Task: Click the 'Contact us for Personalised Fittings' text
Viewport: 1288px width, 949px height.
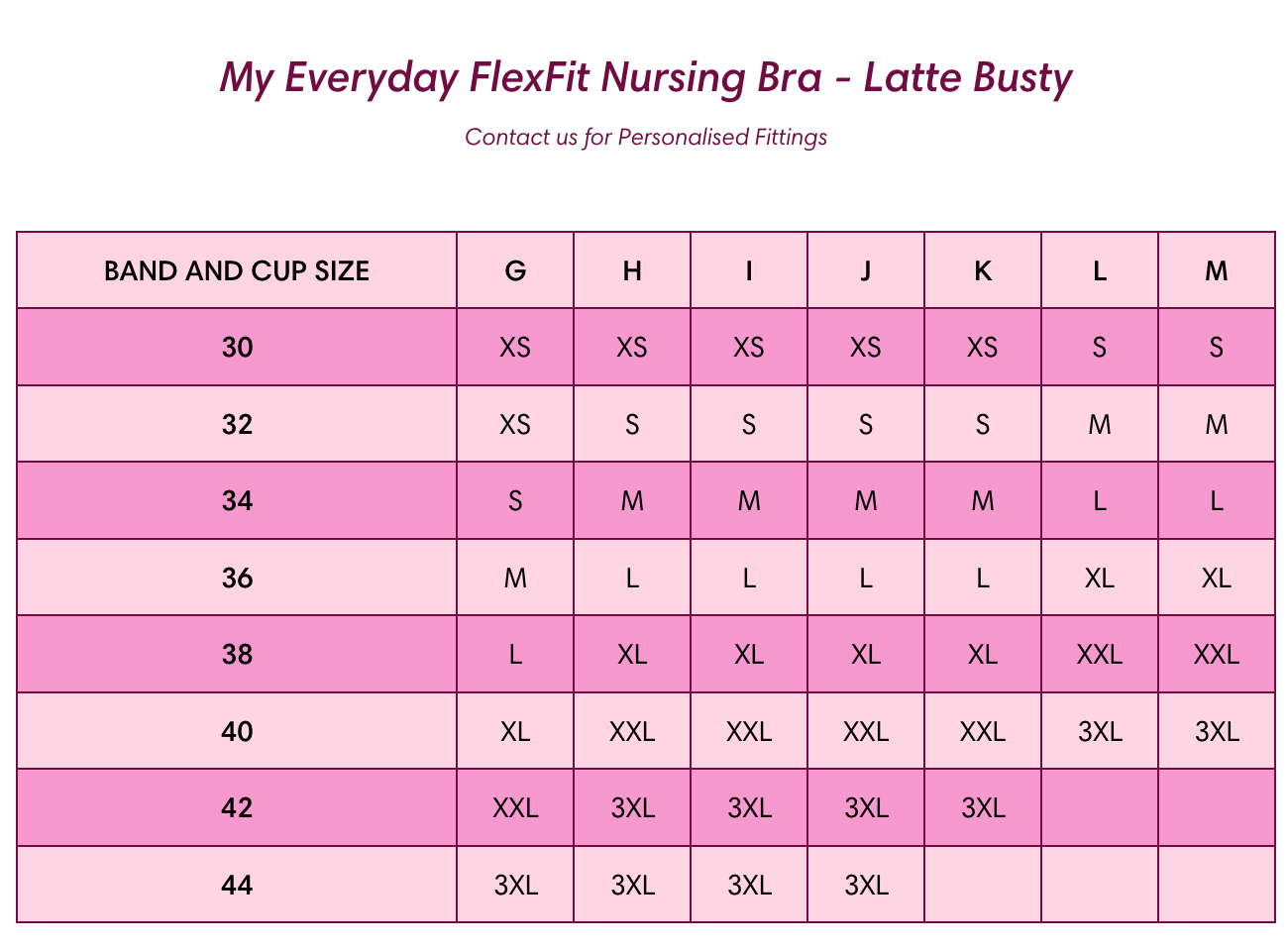Action: (x=646, y=137)
